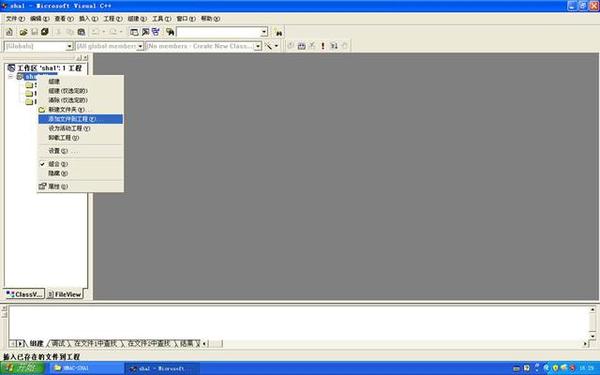This screenshot has height=375, width=600.
Task: Collapse the sha1 project tree node
Action: pos(11,77)
